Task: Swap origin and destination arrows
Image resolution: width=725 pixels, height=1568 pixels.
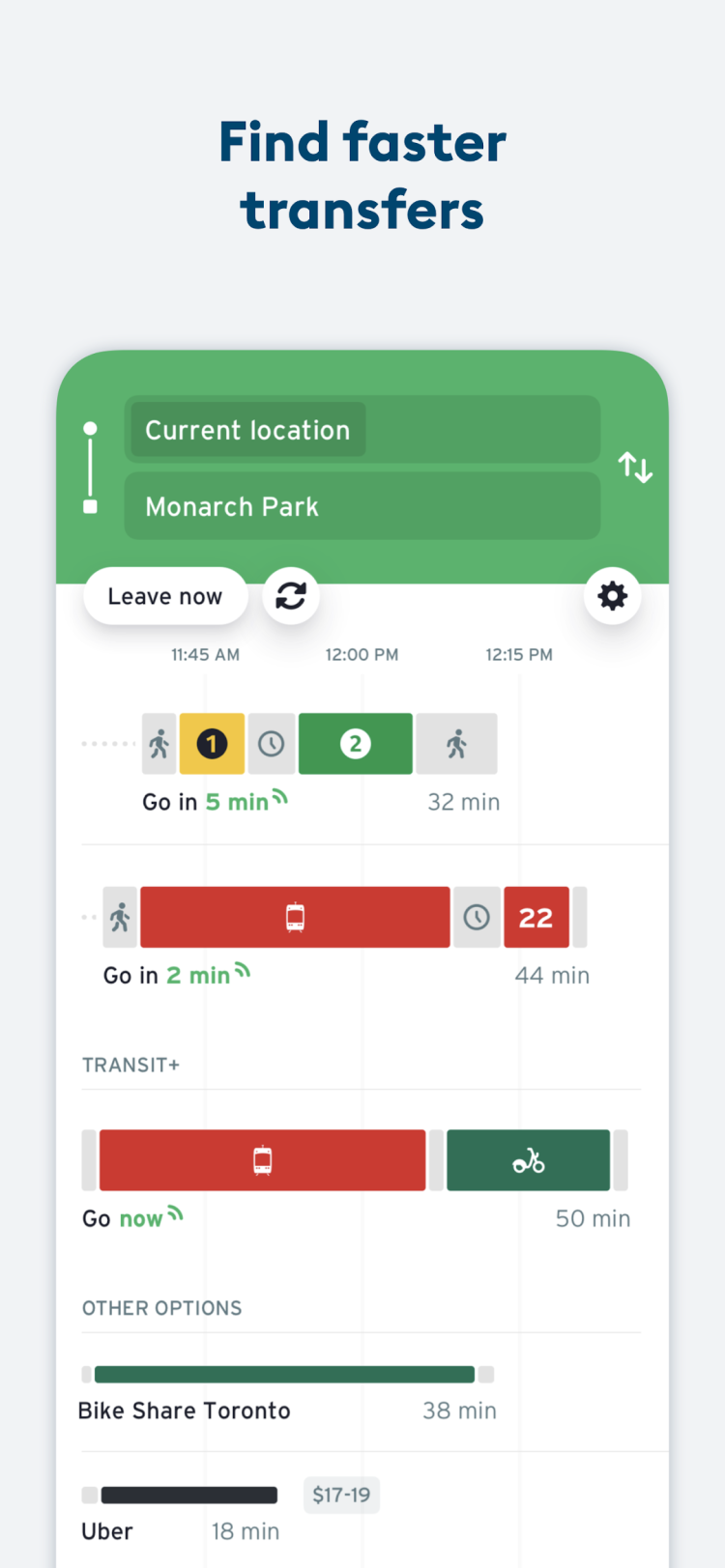Action: tap(635, 468)
